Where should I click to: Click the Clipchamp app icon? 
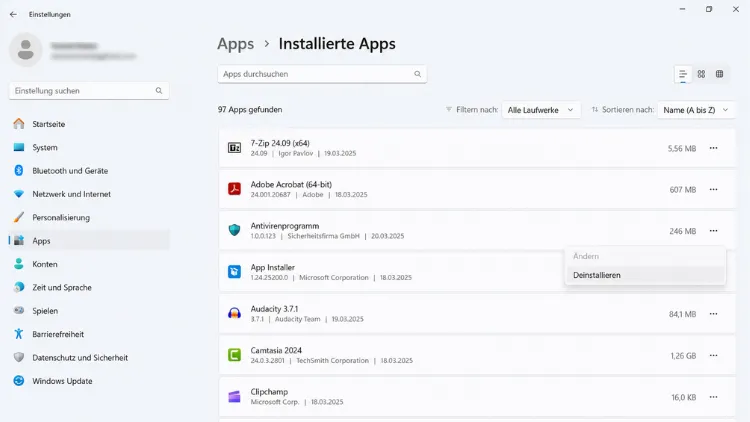234,397
